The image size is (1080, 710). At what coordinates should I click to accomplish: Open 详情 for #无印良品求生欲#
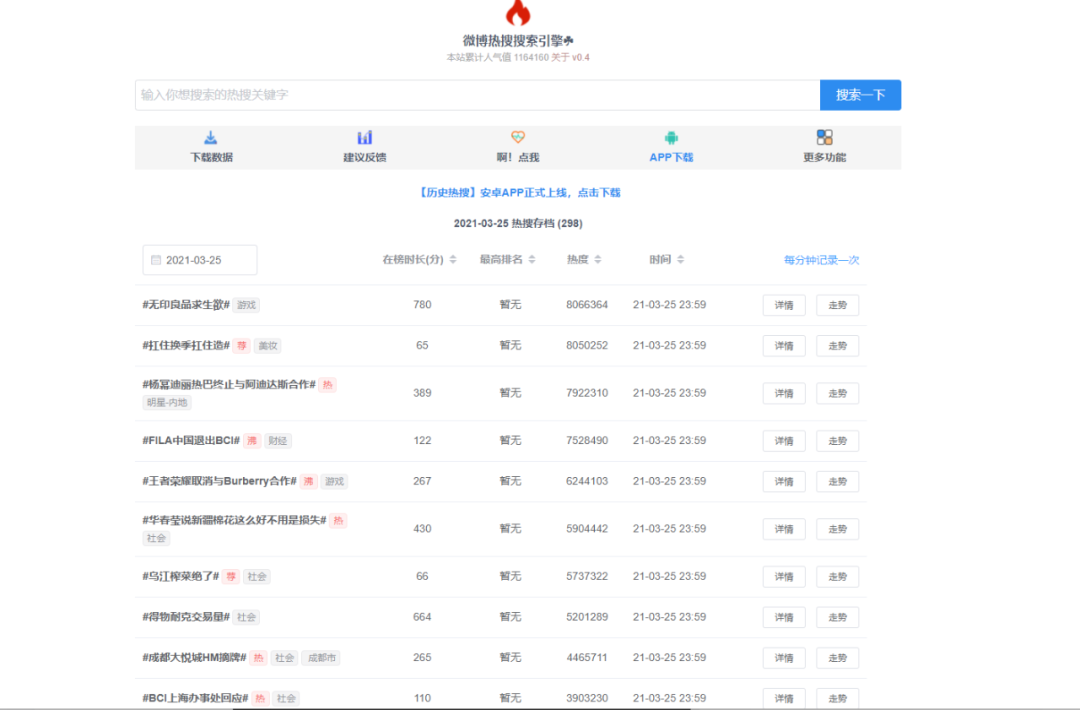784,305
